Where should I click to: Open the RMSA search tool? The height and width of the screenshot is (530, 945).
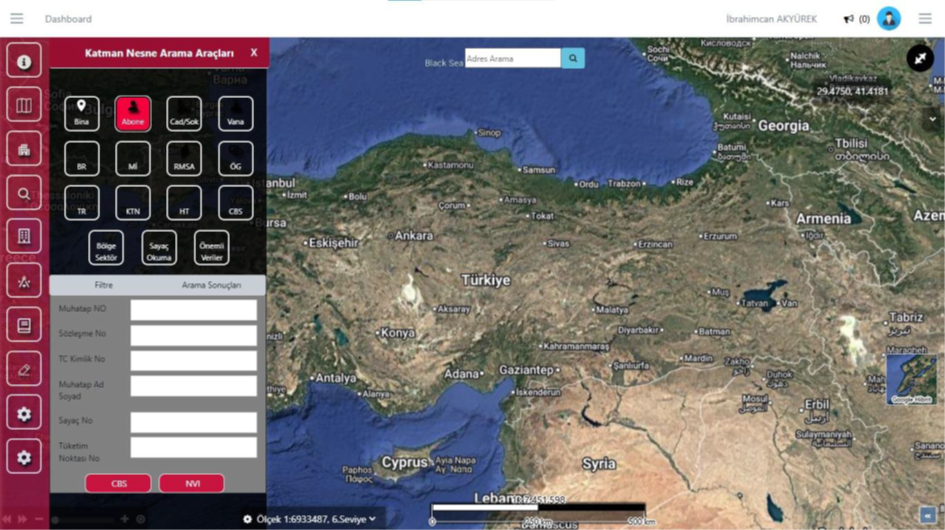pyautogui.click(x=184, y=159)
